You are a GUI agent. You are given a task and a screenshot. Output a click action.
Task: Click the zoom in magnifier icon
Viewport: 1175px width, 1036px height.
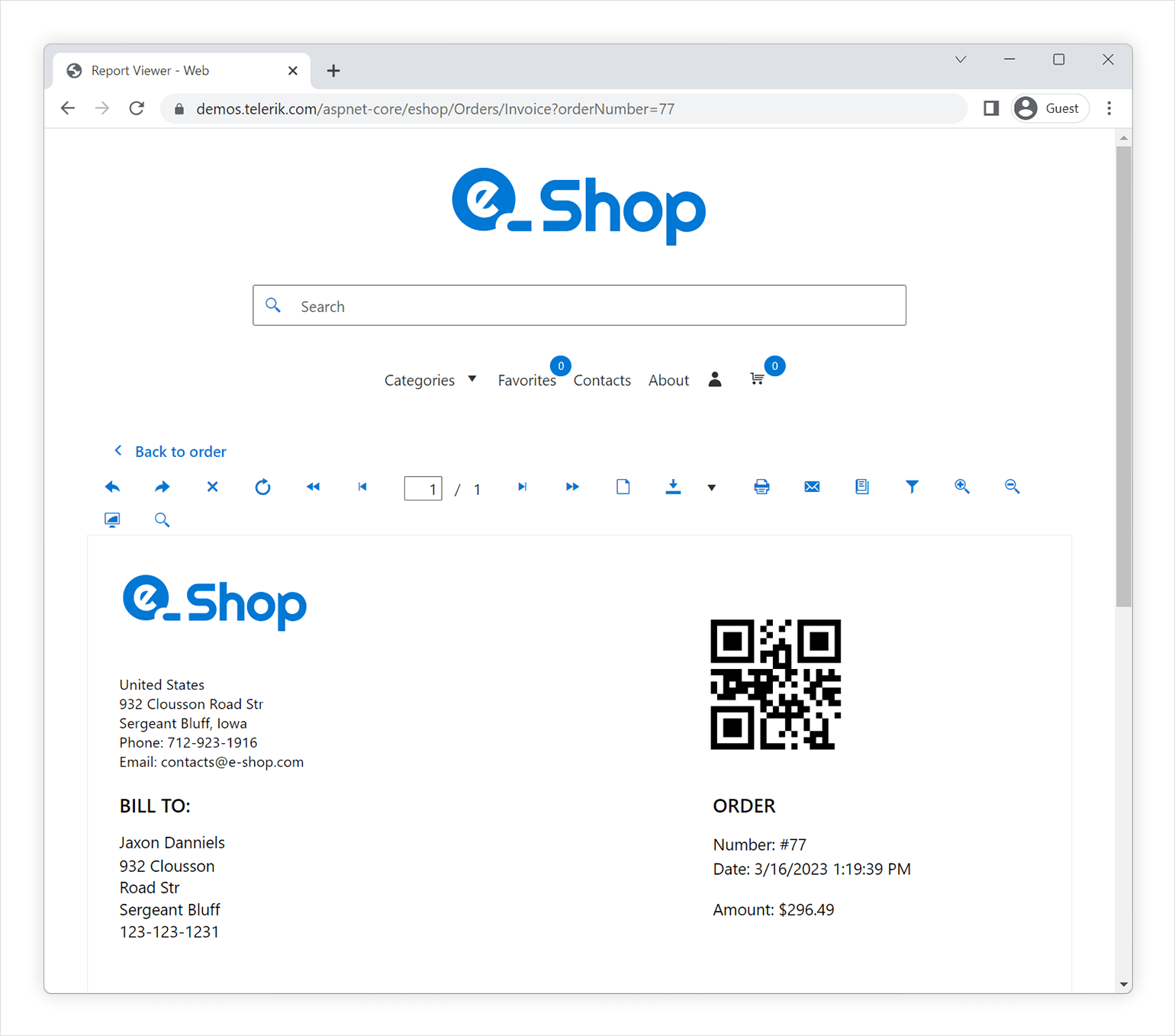(x=962, y=487)
